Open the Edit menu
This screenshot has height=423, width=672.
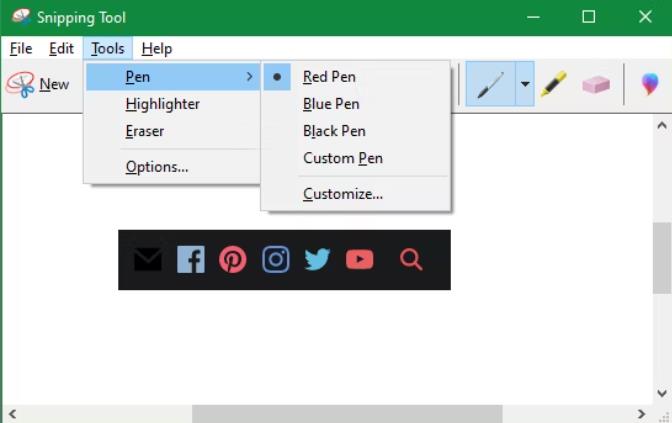pyautogui.click(x=61, y=49)
